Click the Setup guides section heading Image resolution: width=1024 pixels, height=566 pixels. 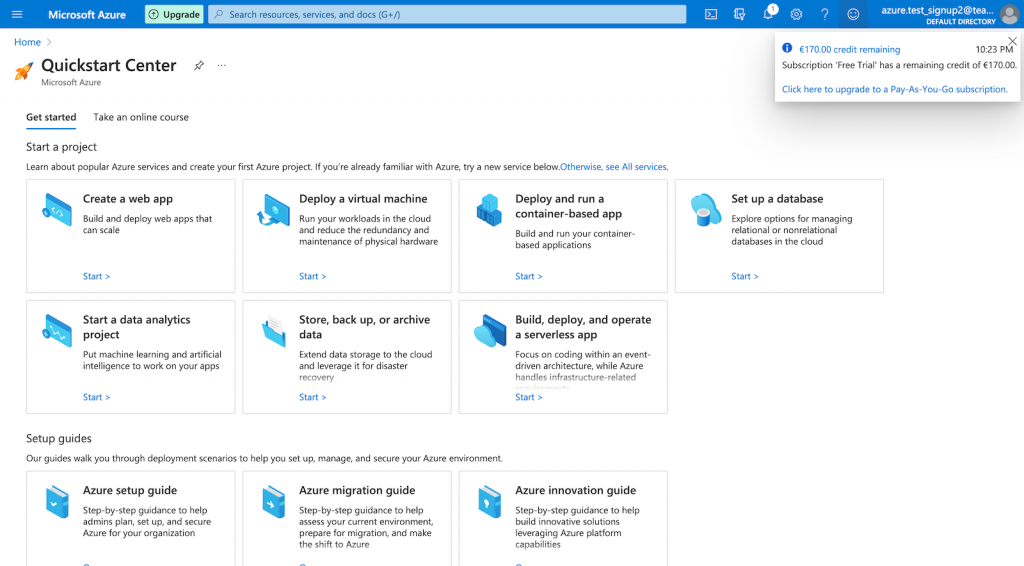pos(59,439)
